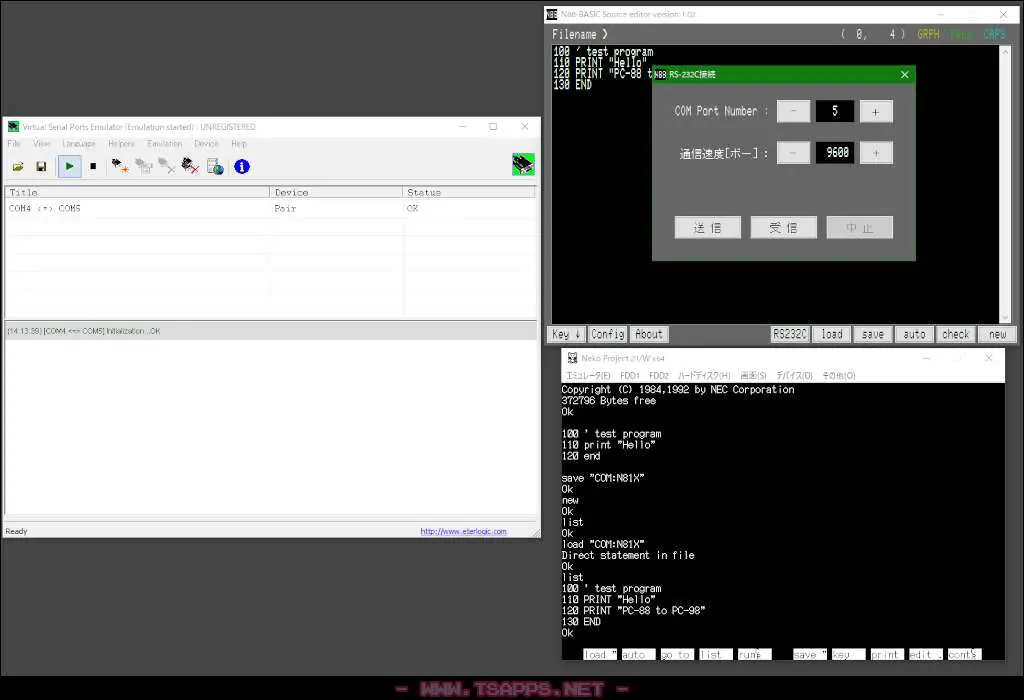Open file icon in Virtual Serial Ports toolbar
The image size is (1024, 700).
(18, 167)
